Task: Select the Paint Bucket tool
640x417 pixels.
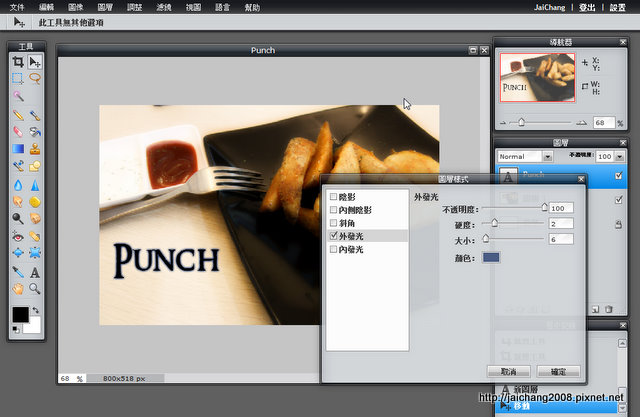Action: (x=35, y=132)
